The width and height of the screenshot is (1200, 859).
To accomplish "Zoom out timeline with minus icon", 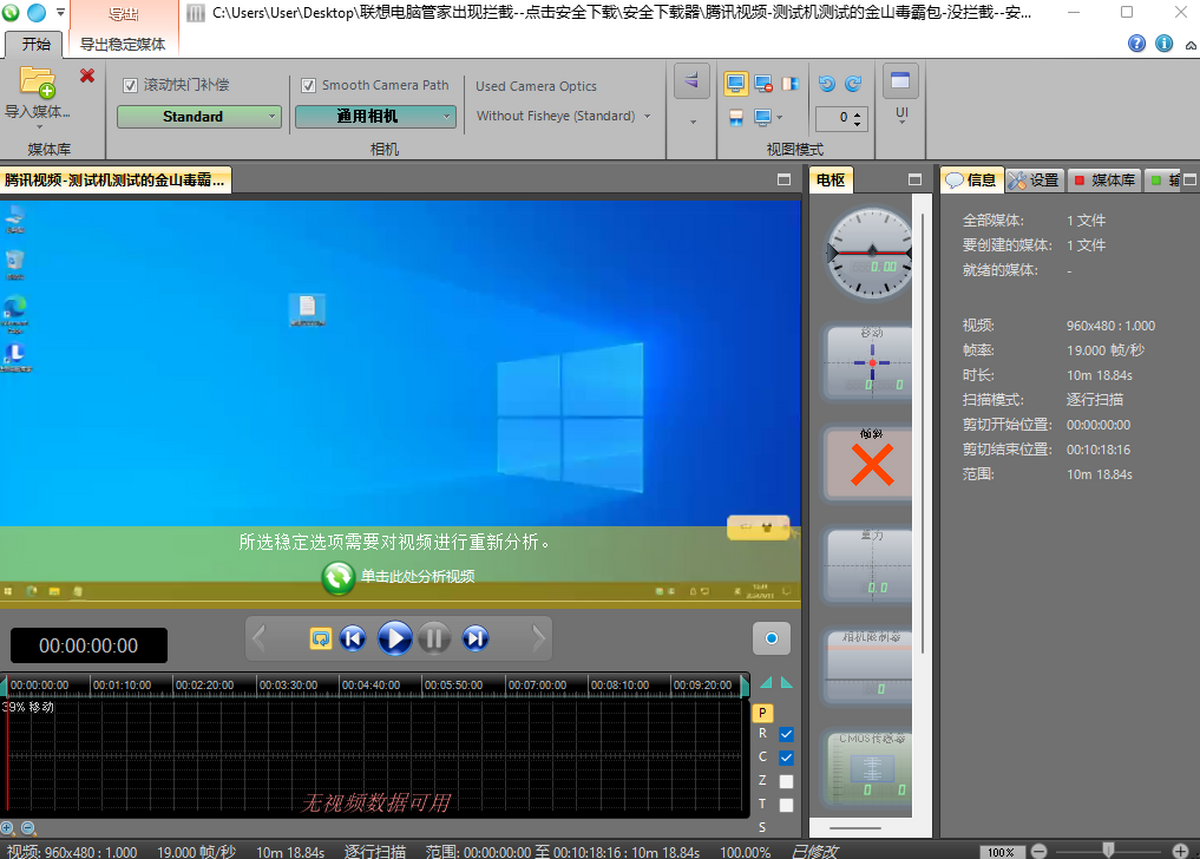I will (x=28, y=828).
